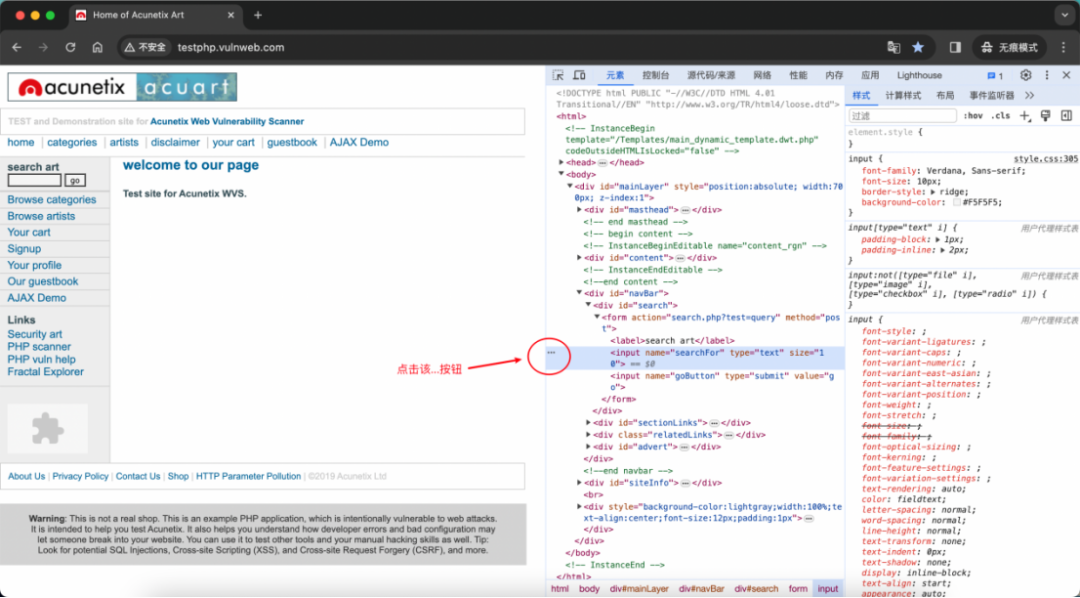Image resolution: width=1080 pixels, height=598 pixels.
Task: Open the tab search chevron at top right
Action: 1064,14
